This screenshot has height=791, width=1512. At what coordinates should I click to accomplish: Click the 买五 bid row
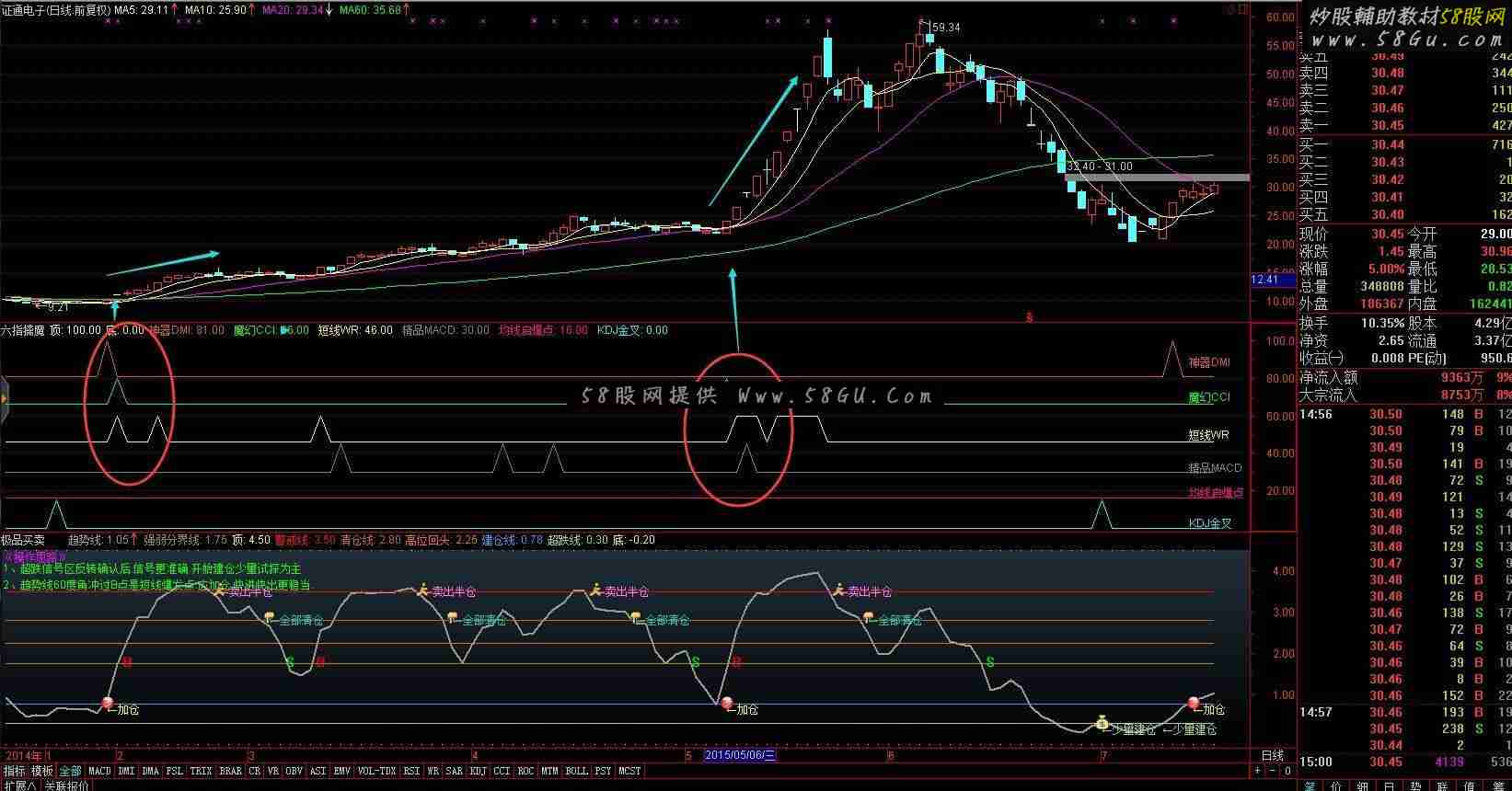1404,214
